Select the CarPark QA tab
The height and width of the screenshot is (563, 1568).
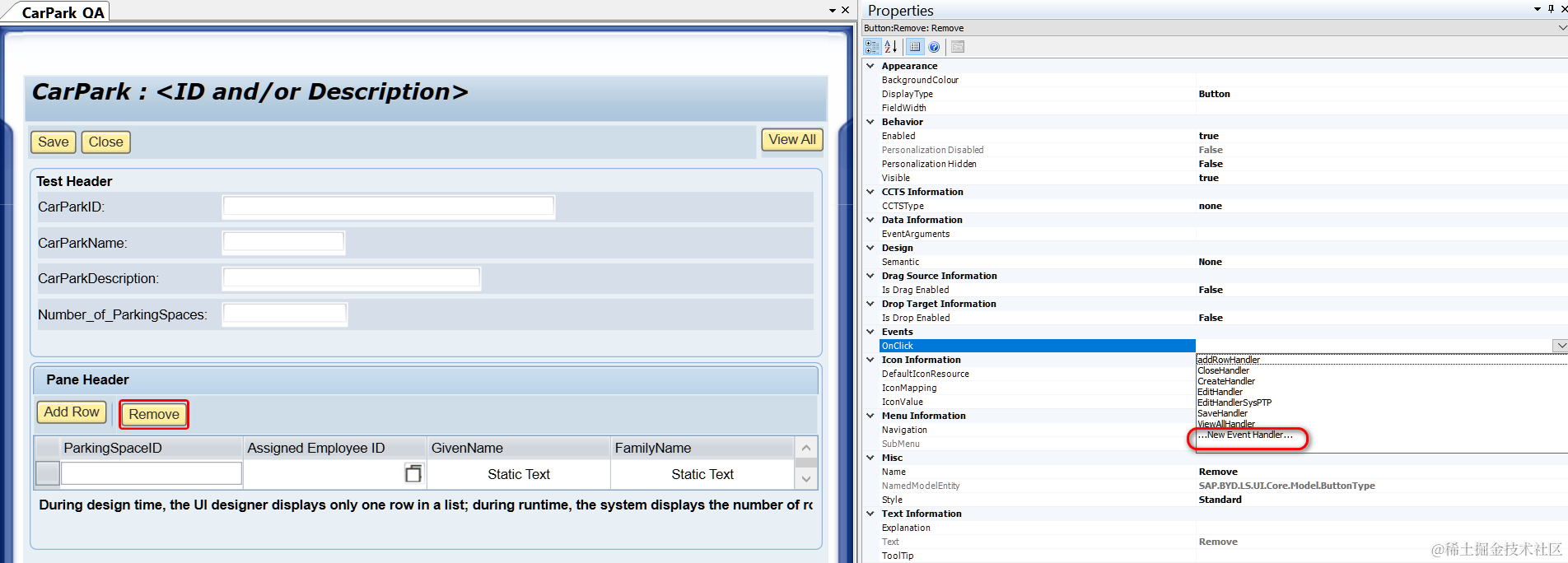pyautogui.click(x=63, y=12)
